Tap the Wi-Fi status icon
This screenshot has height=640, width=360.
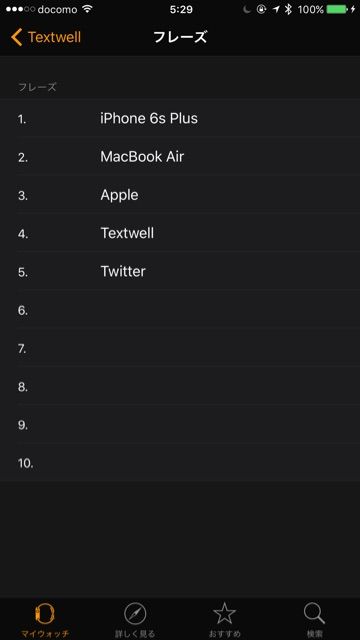(87, 9)
